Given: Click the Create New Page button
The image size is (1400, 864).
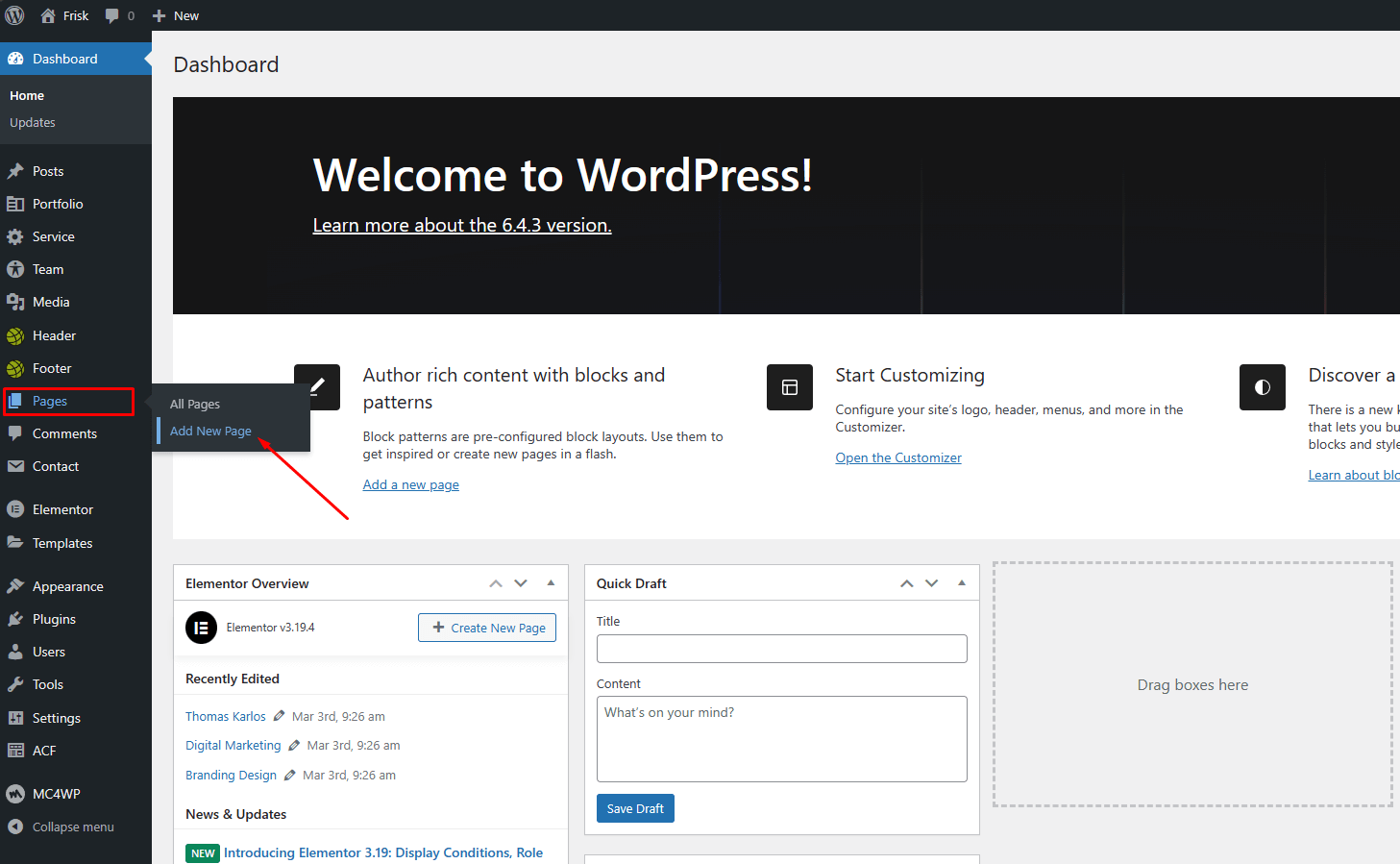Looking at the screenshot, I should point(487,628).
